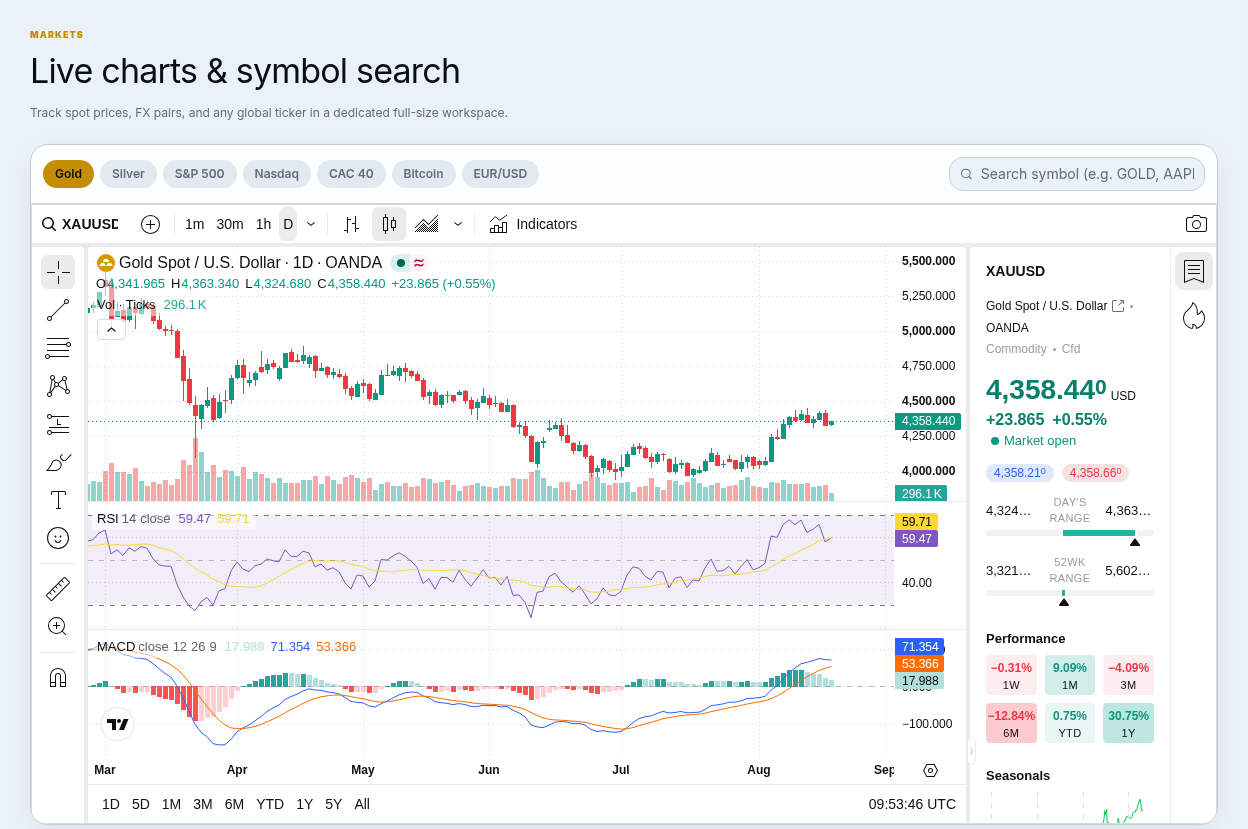Select the brush drawing tool

pos(58,462)
